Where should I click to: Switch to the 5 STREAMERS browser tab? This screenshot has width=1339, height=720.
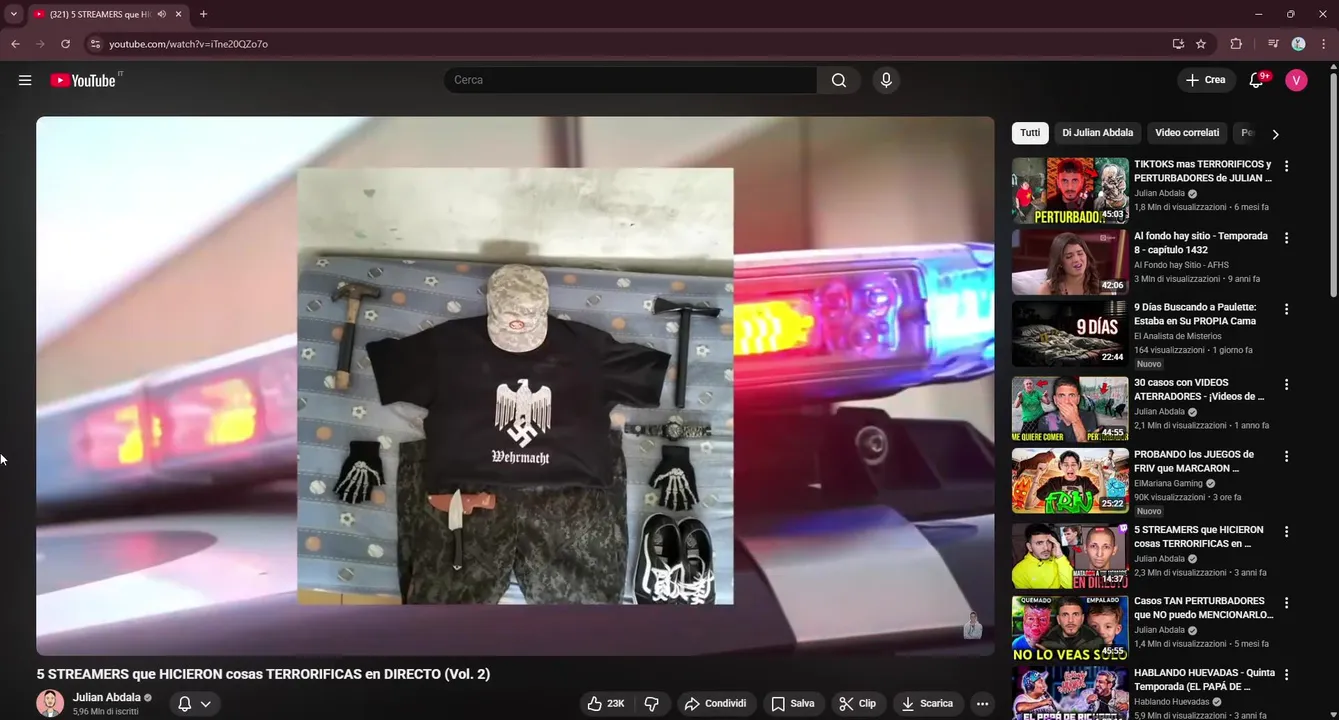click(x=108, y=14)
